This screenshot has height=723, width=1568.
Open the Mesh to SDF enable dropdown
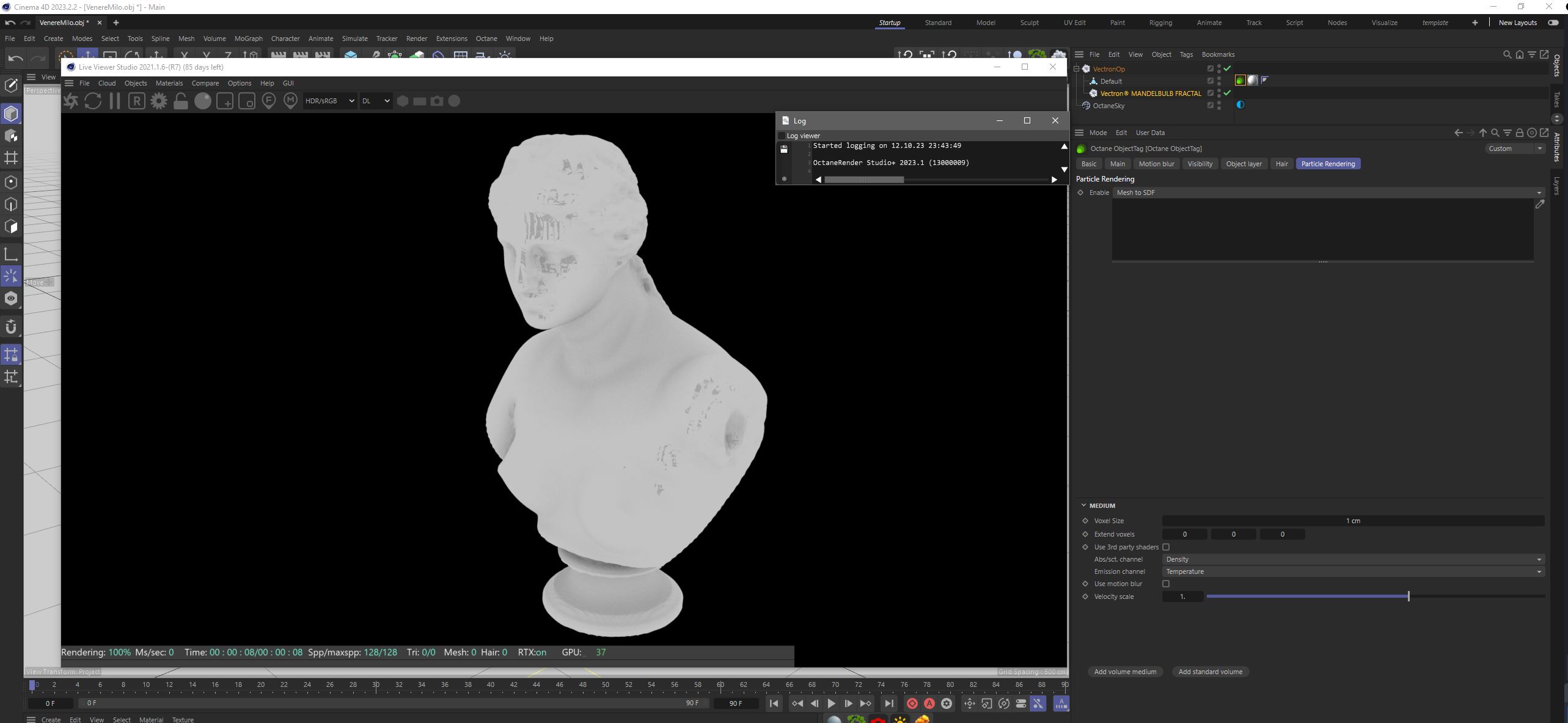[1326, 193]
